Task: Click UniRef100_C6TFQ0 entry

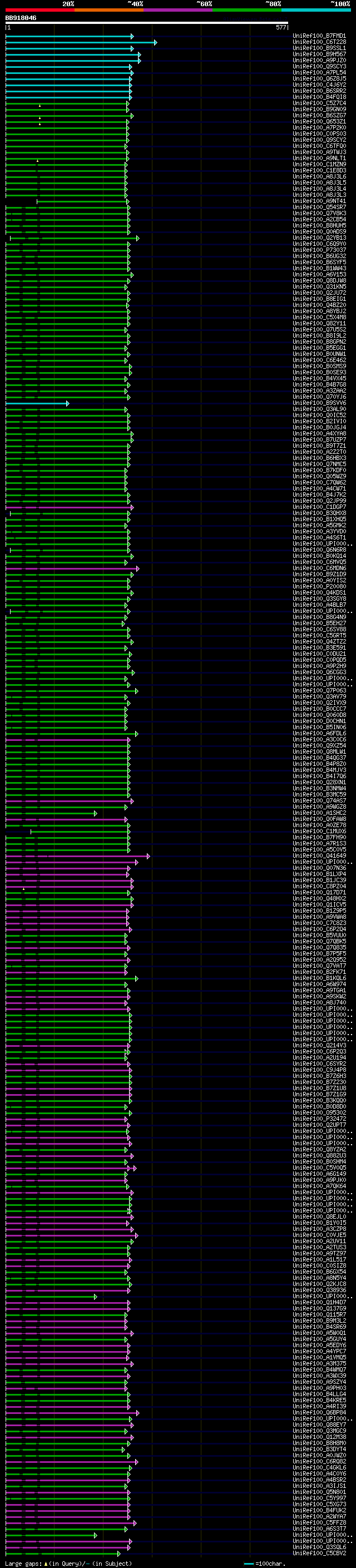Action: (x=319, y=146)
